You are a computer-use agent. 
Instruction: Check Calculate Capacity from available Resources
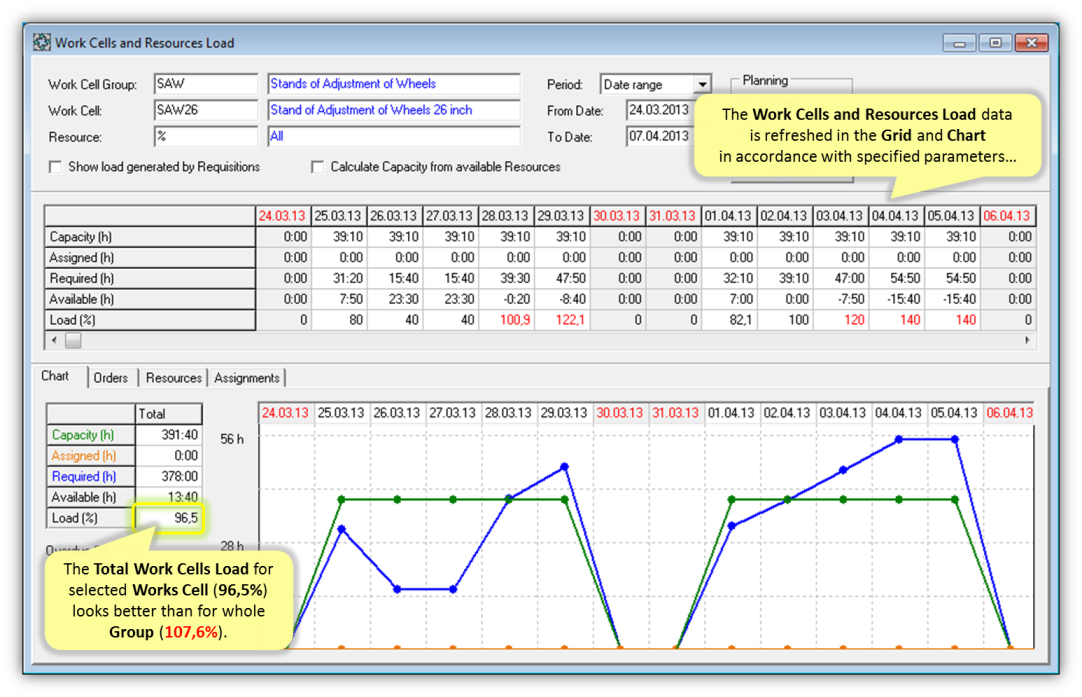tap(318, 167)
